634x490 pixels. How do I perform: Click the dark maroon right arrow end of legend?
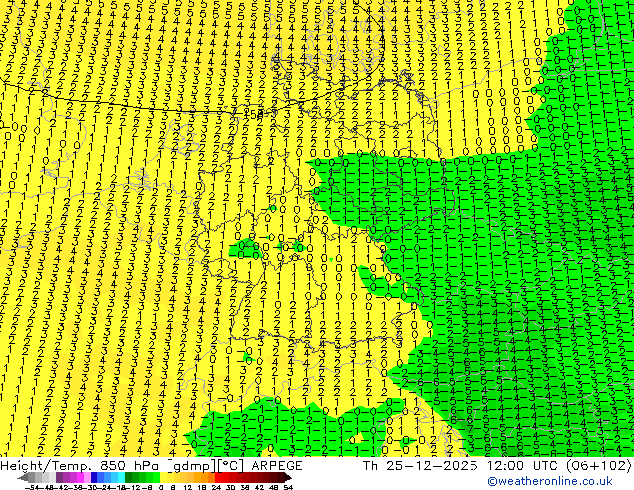(288, 477)
